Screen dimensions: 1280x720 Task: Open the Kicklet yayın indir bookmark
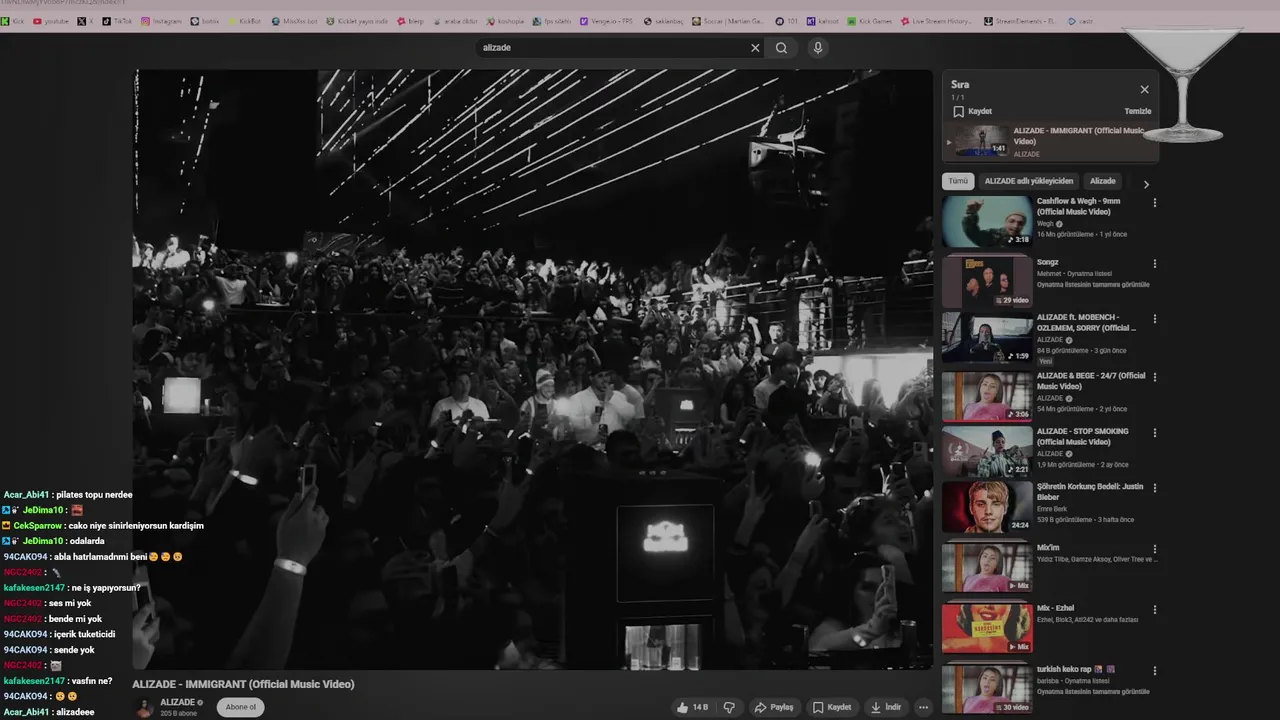(x=358, y=21)
